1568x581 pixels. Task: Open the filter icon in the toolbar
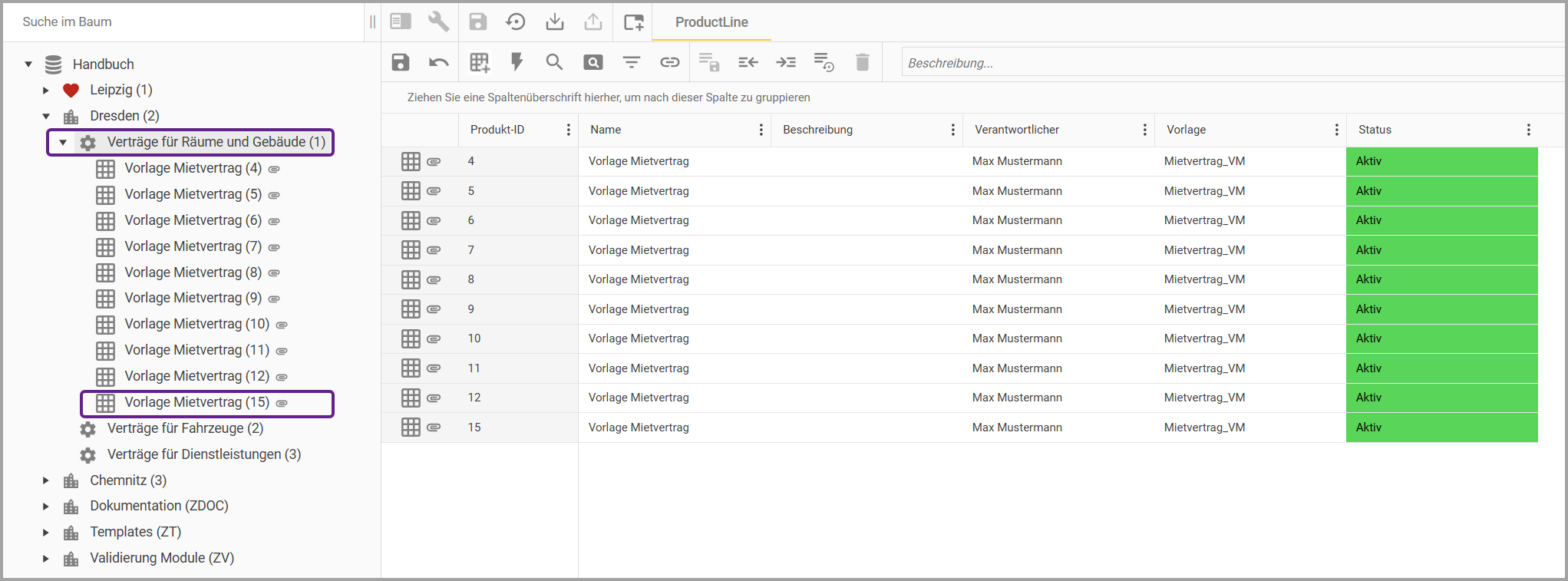point(631,62)
